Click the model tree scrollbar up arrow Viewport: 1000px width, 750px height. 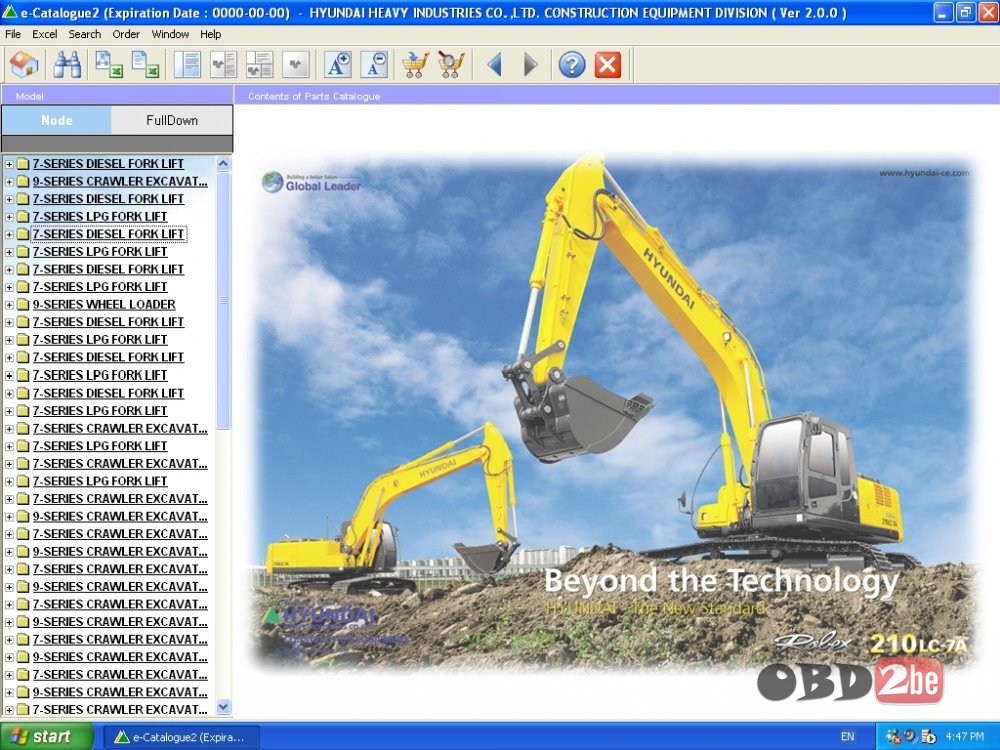[223, 164]
